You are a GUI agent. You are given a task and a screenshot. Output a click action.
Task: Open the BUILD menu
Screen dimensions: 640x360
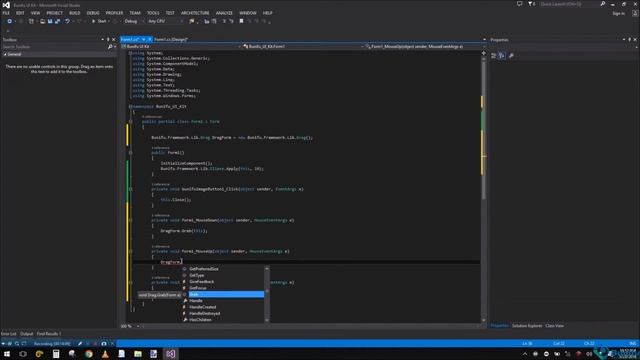(75, 13)
